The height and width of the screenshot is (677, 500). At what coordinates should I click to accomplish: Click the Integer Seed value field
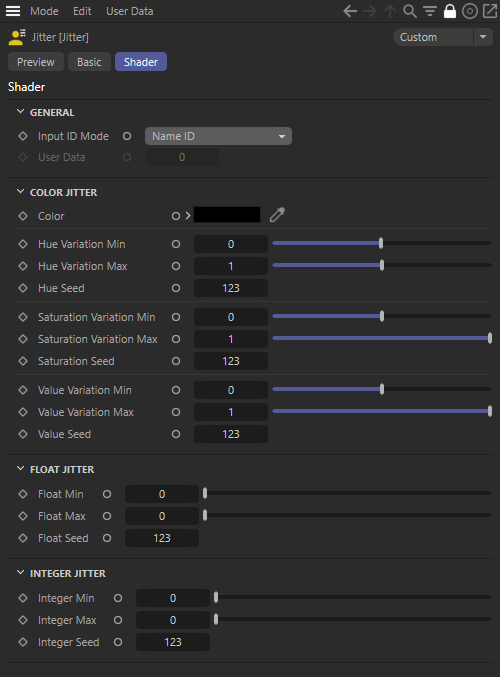tap(173, 642)
